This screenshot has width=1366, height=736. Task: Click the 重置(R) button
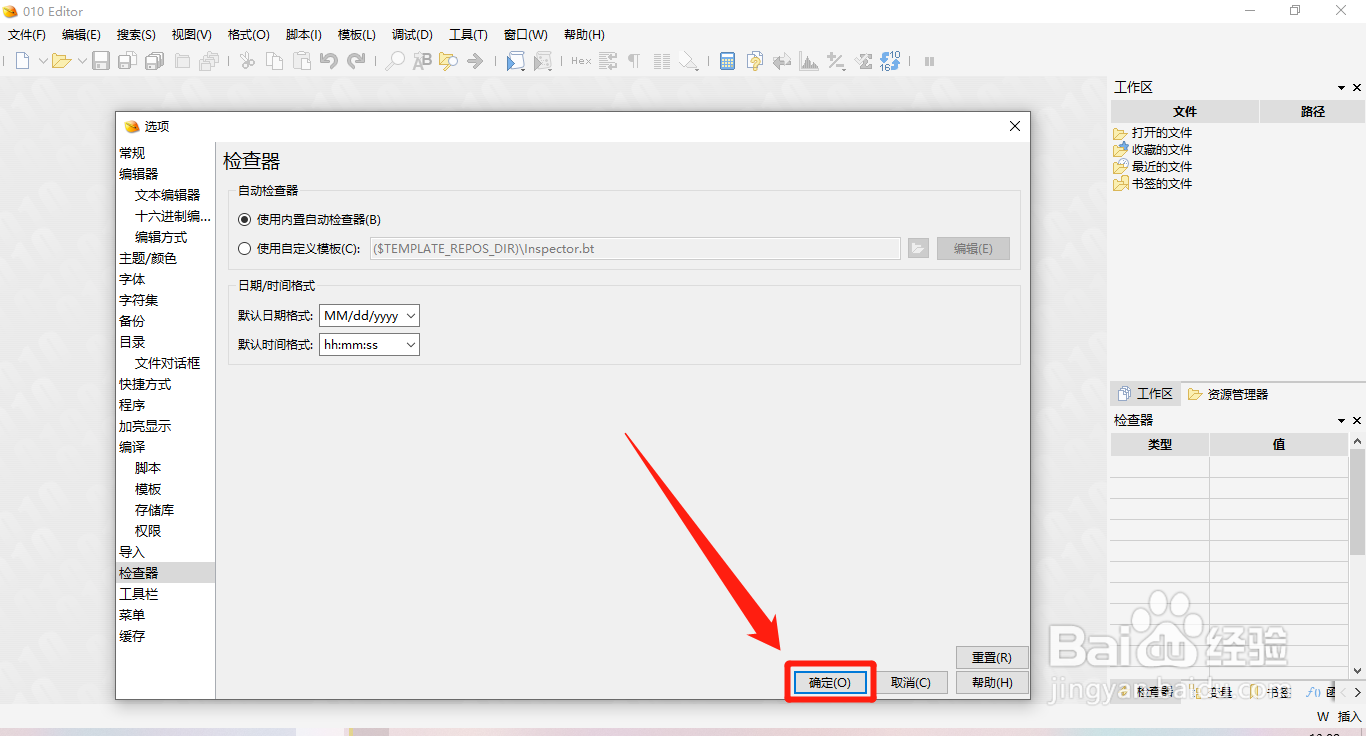click(x=992, y=657)
